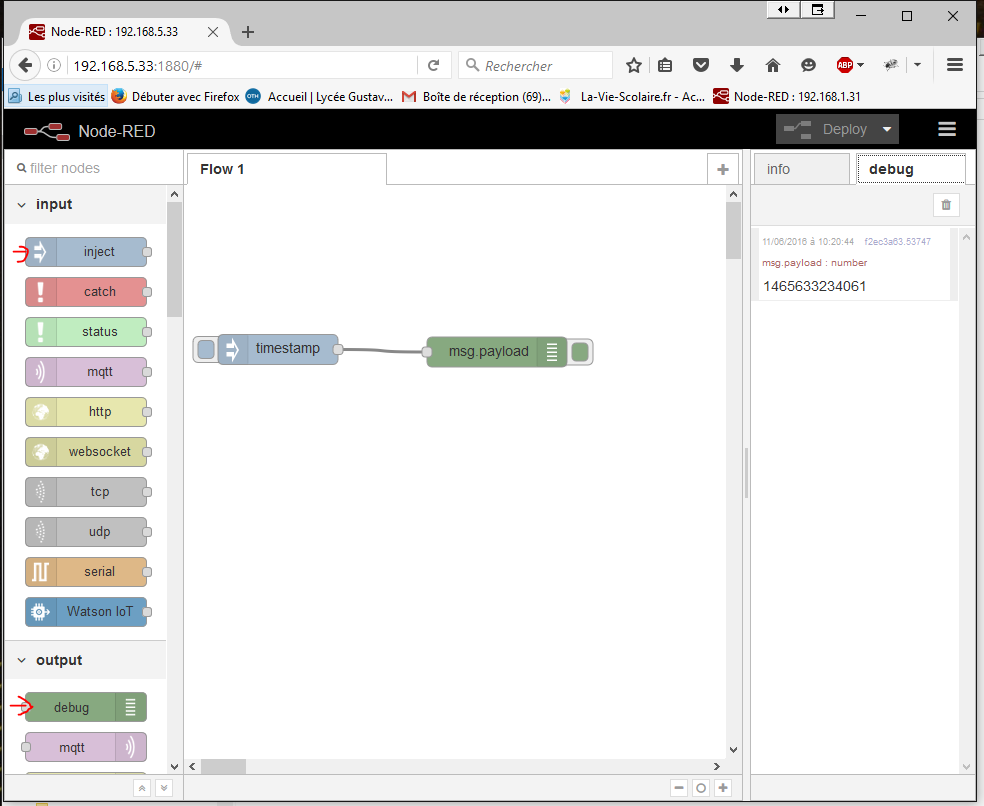
Task: Collapse all palette categories
Action: click(142, 788)
